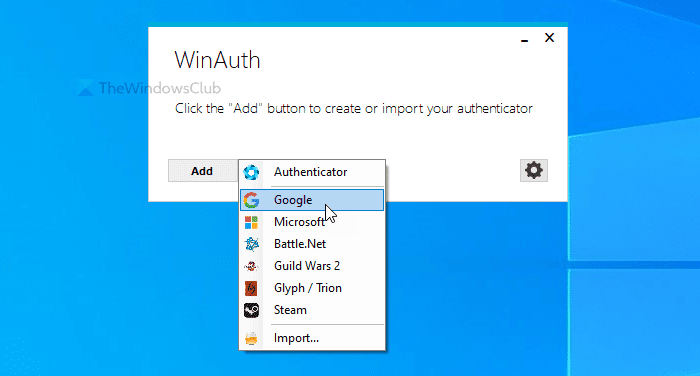Click the WinAuth title text

(217, 60)
